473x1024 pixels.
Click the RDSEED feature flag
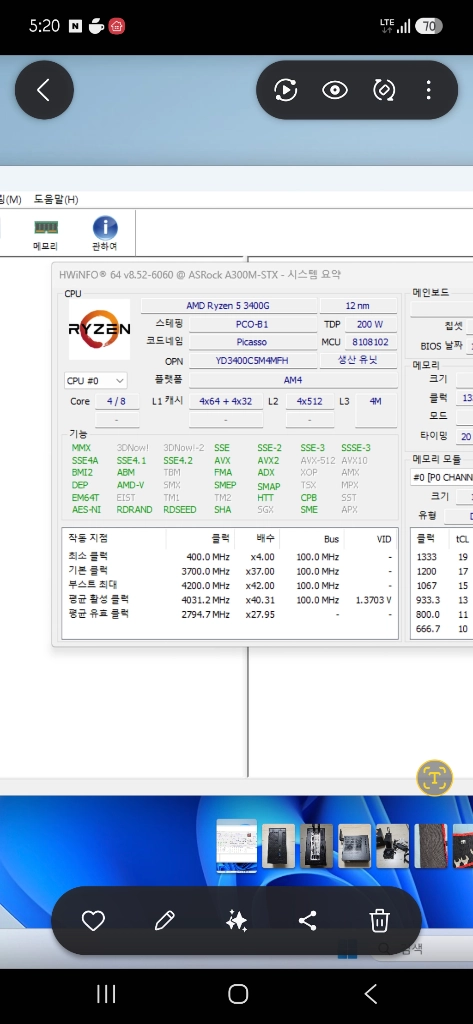point(180,509)
